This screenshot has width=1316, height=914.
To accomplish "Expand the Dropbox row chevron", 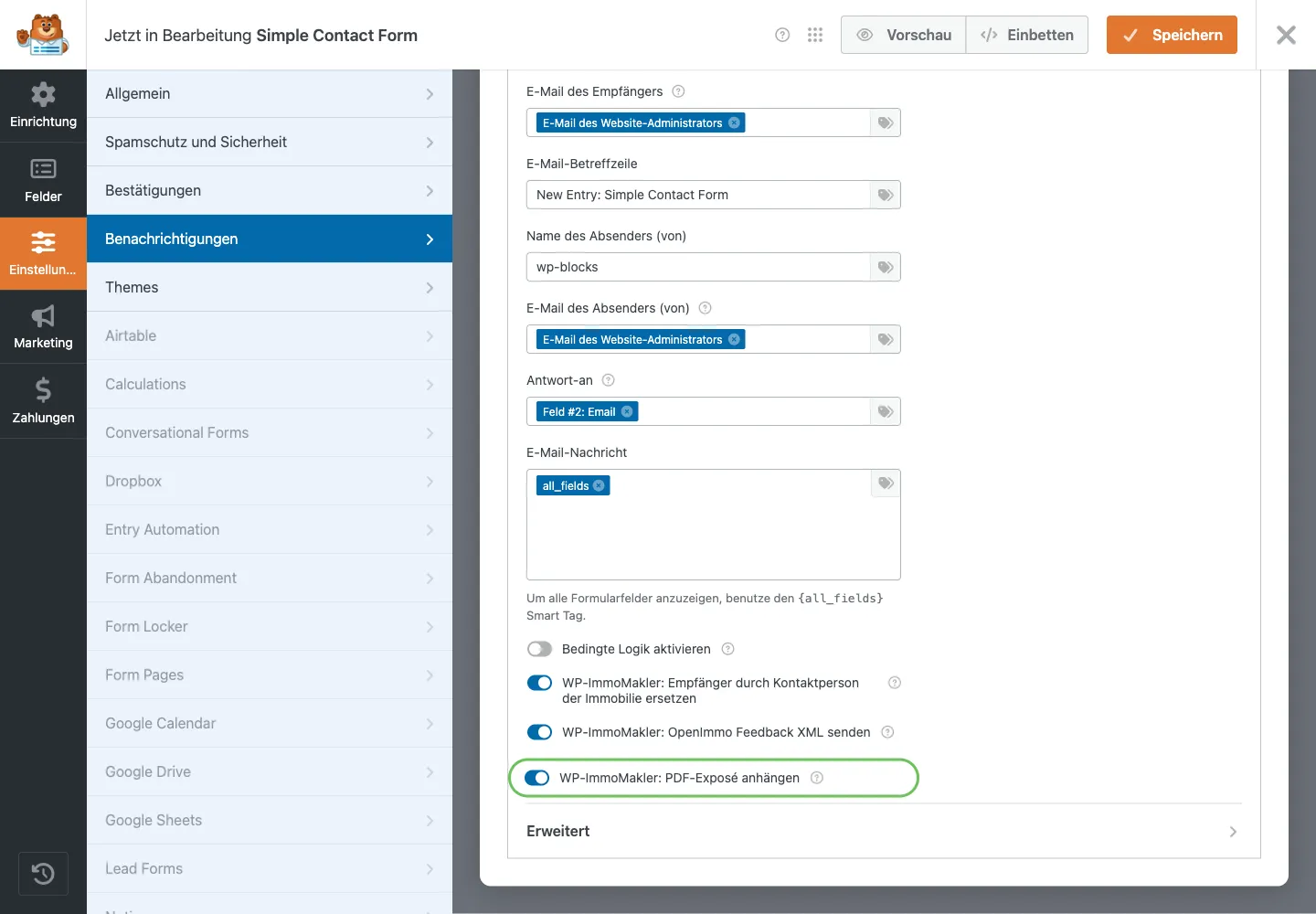I will pyautogui.click(x=430, y=481).
